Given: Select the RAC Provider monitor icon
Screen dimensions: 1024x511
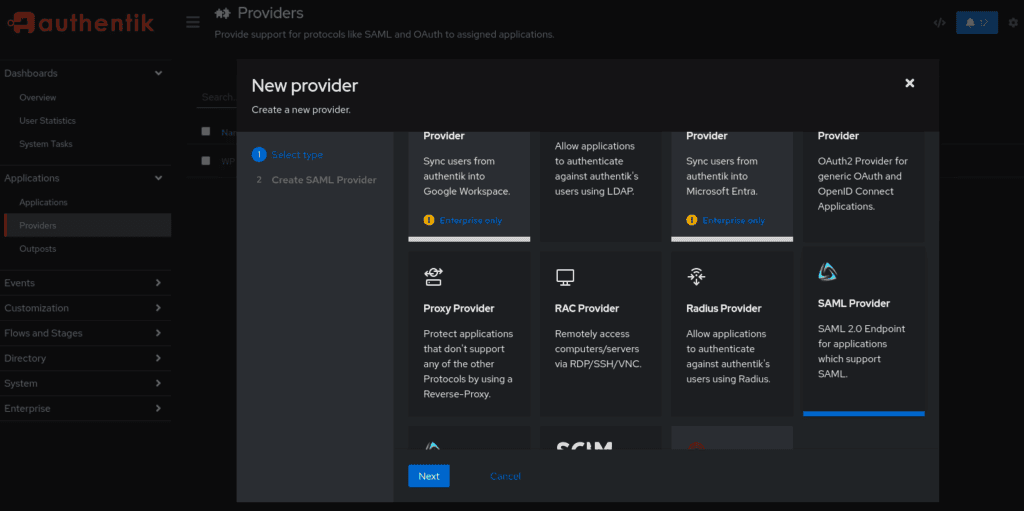Looking at the screenshot, I should click(565, 277).
